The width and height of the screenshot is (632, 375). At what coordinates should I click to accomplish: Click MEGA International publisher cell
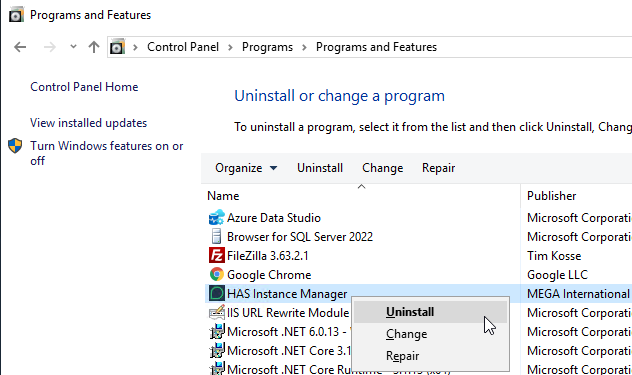pyautogui.click(x=578, y=294)
